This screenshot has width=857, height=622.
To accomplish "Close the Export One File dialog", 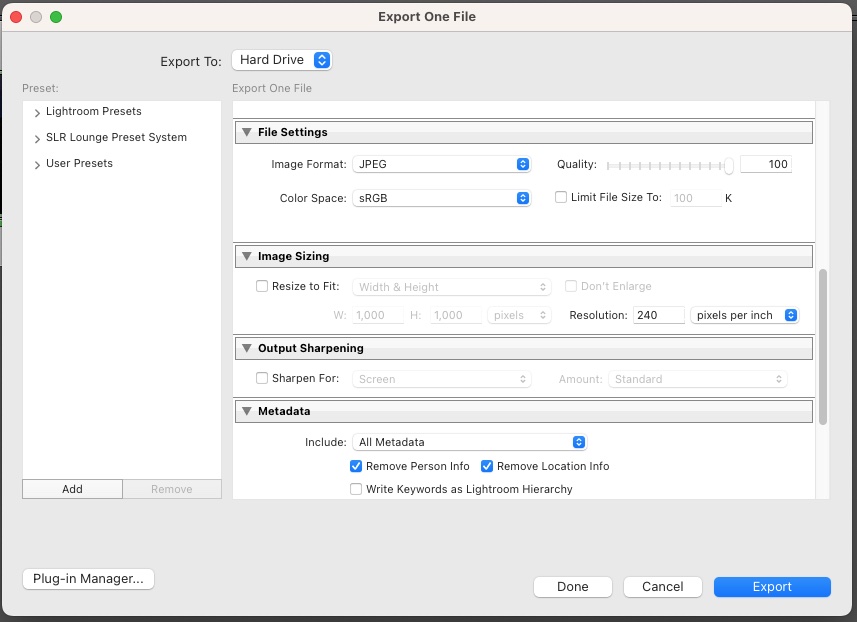I will tap(16, 17).
